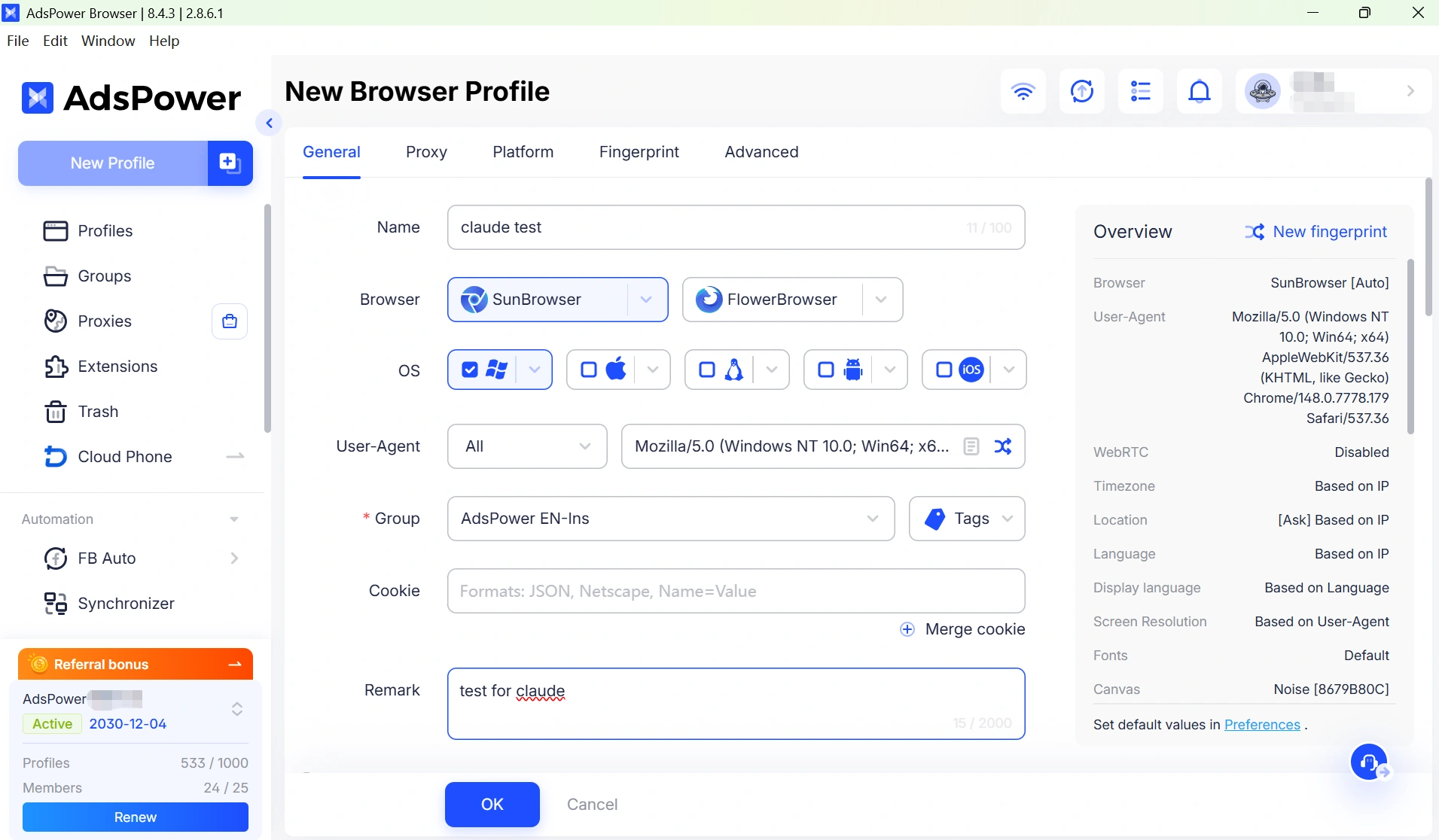Screen dimensions: 1439x840
Task: Click the update/upload circular icon
Action: pyautogui.click(x=1082, y=91)
